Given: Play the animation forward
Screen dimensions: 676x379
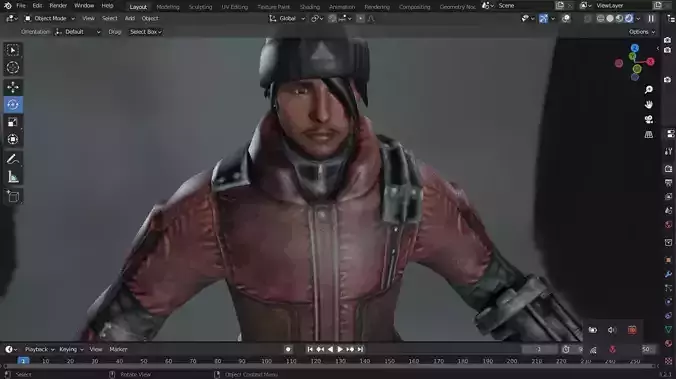Looking at the screenshot, I should tap(340, 349).
